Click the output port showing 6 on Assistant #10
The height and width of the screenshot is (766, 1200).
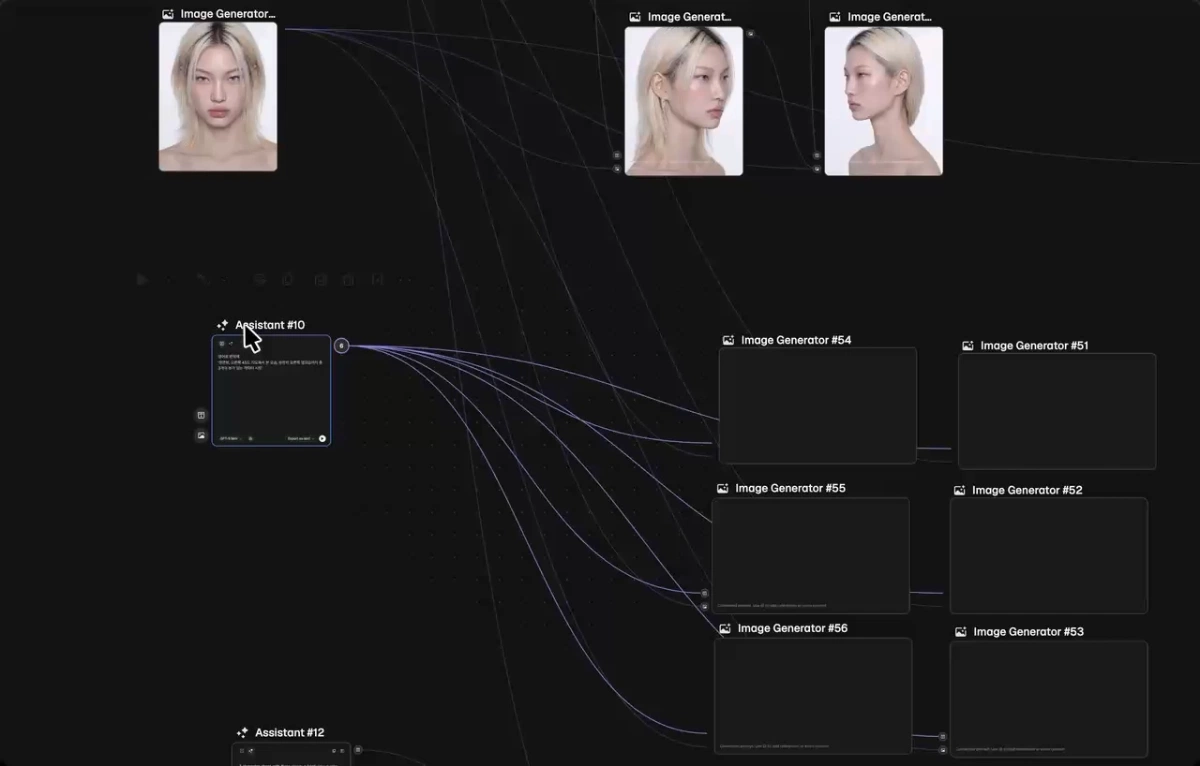click(341, 346)
